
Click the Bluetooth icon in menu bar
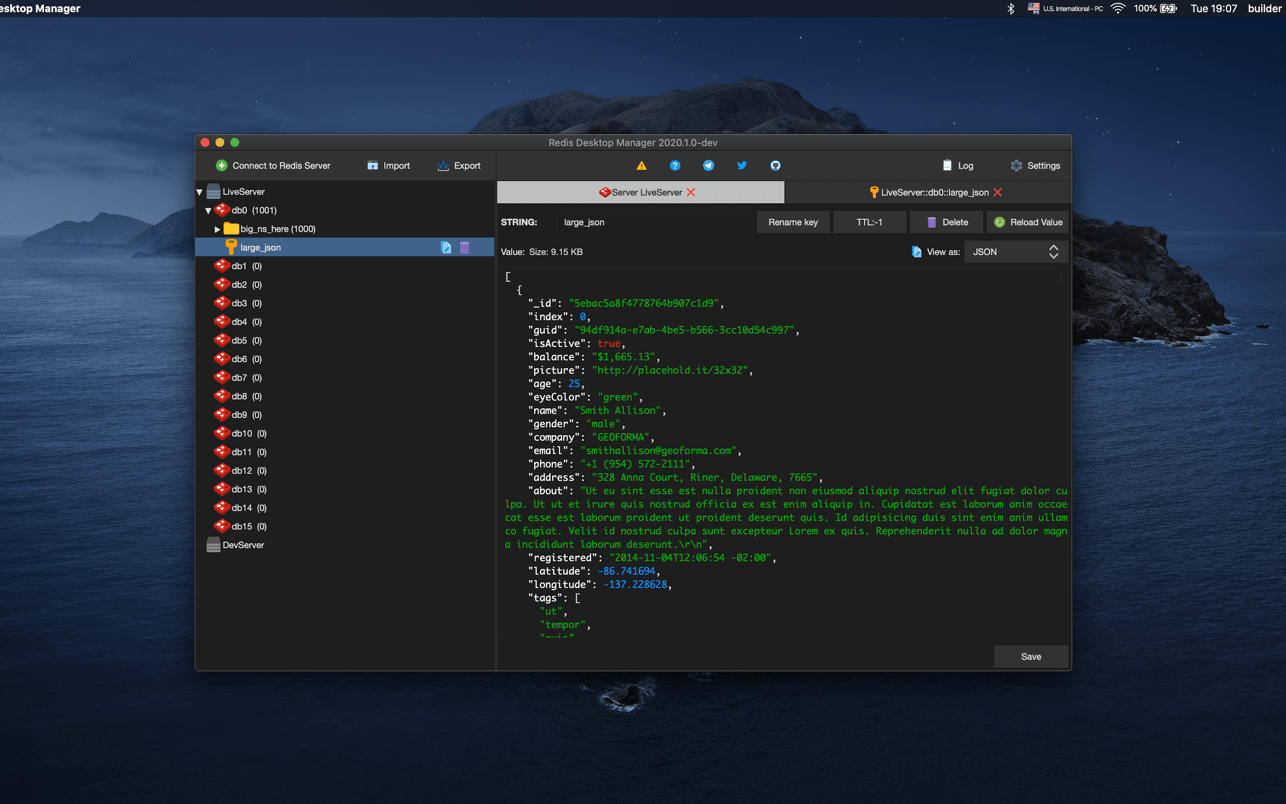1010,8
